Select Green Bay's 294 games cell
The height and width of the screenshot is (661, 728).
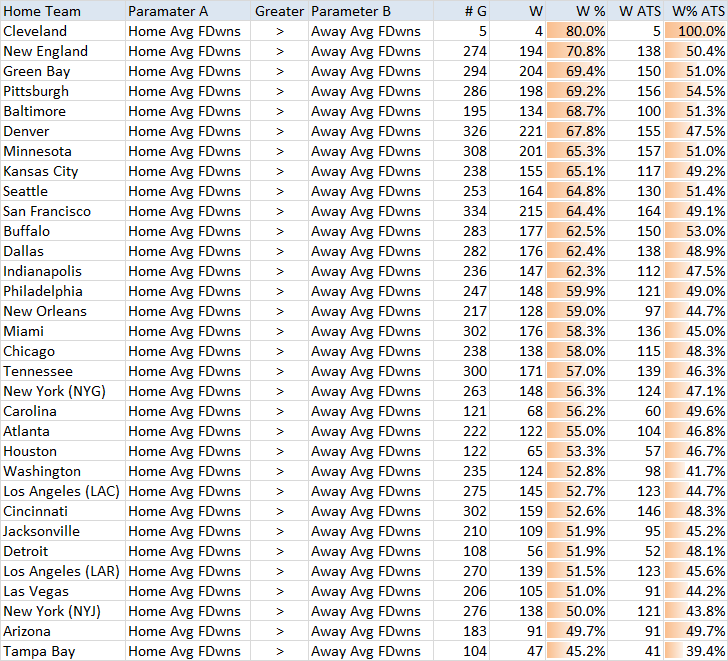461,71
